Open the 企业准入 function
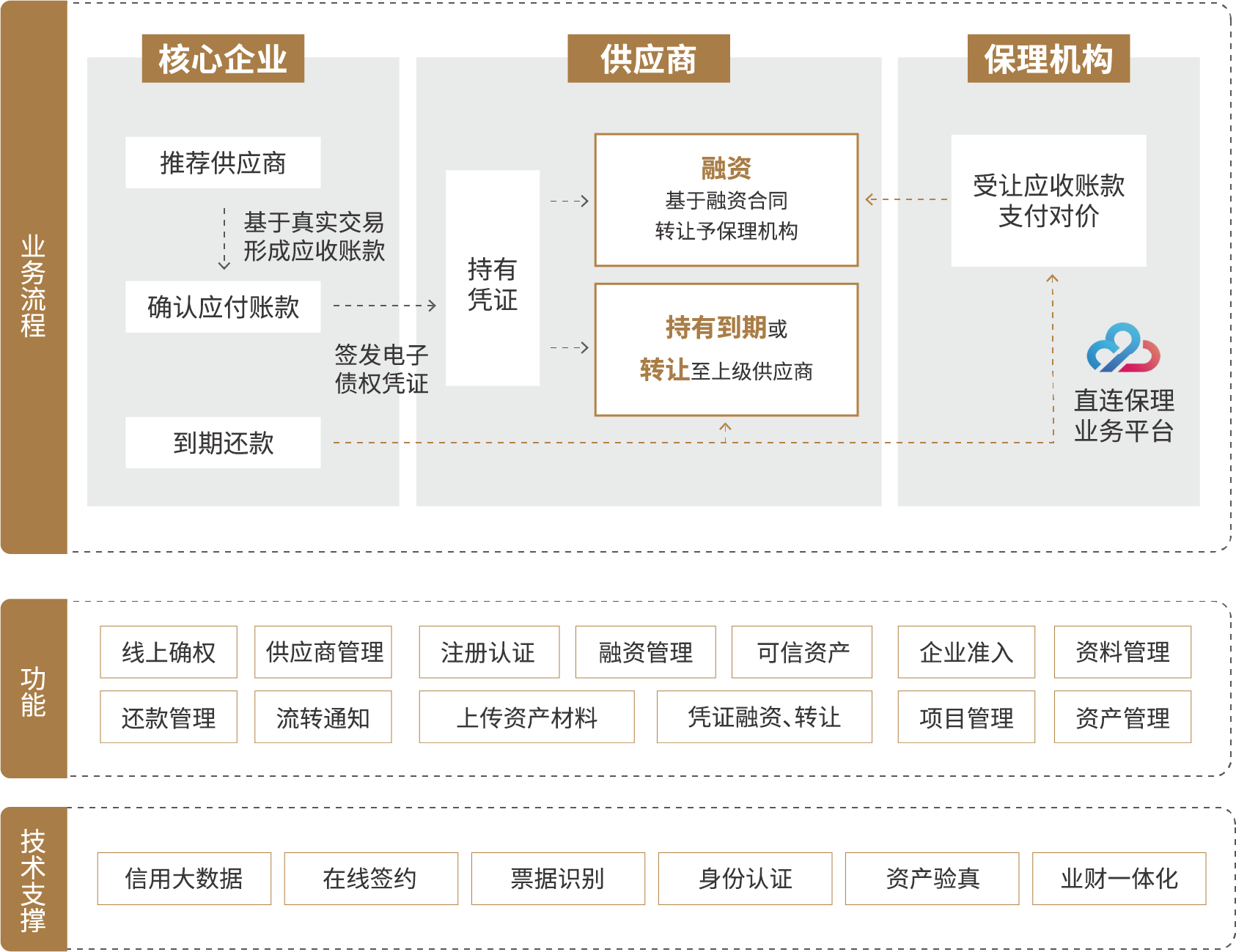This screenshot has height=952, width=1236. tap(966, 652)
